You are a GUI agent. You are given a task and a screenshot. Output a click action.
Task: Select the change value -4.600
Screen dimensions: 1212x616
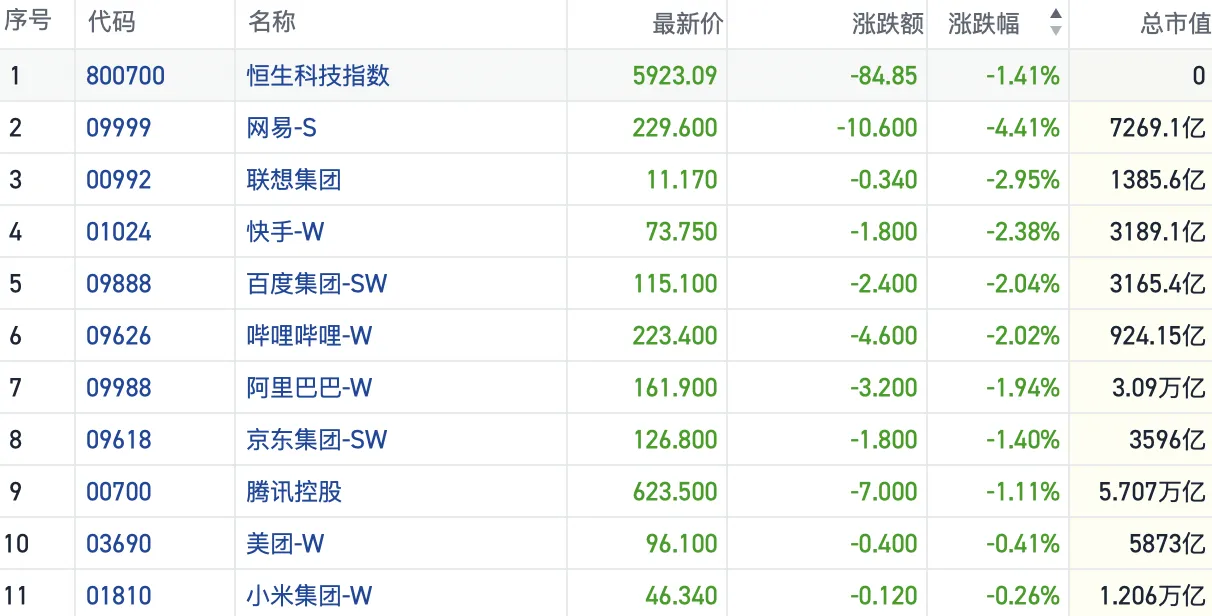[886, 336]
